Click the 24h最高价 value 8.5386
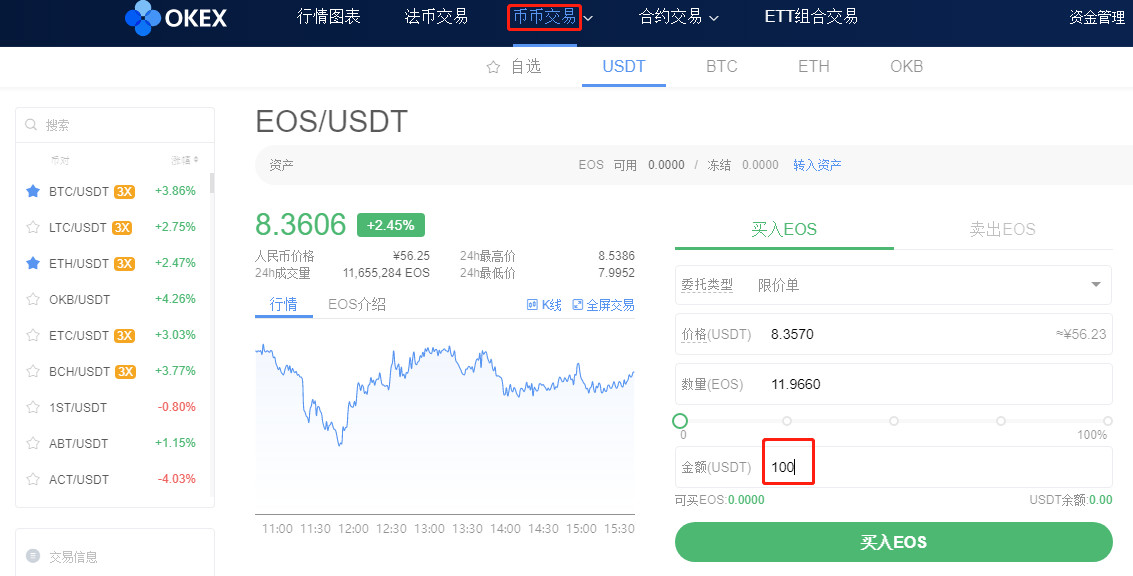Screen dimensions: 1133x576 (616, 257)
